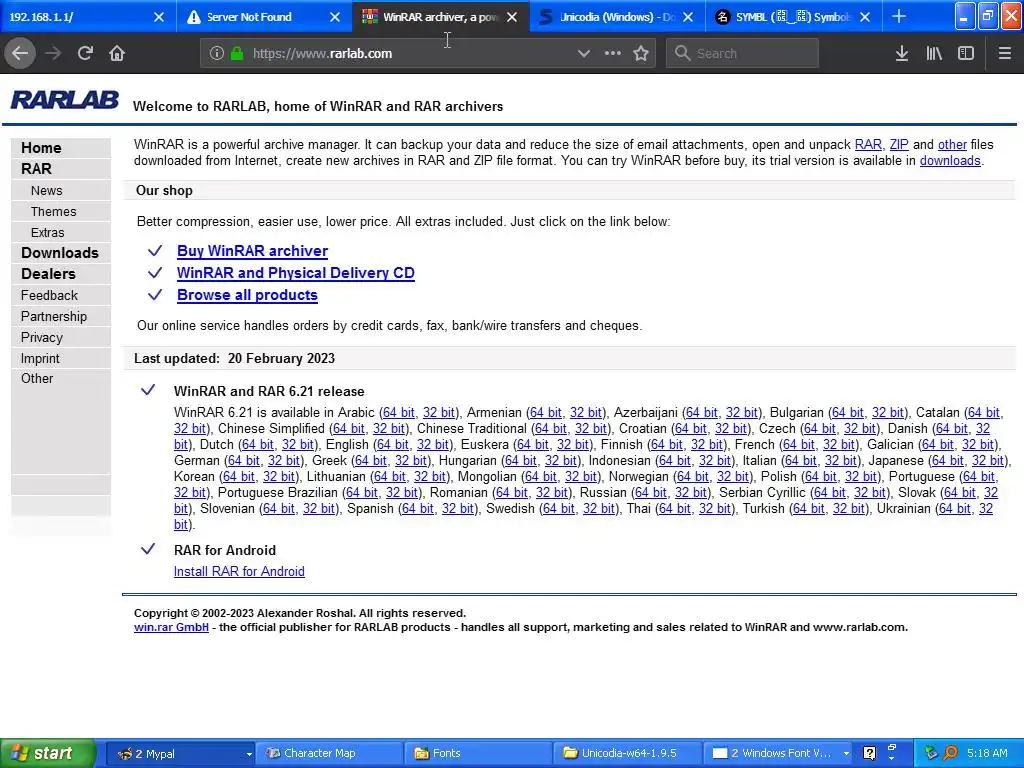1024x768 pixels.
Task: Open the help question mark tray icon
Action: tap(869, 753)
